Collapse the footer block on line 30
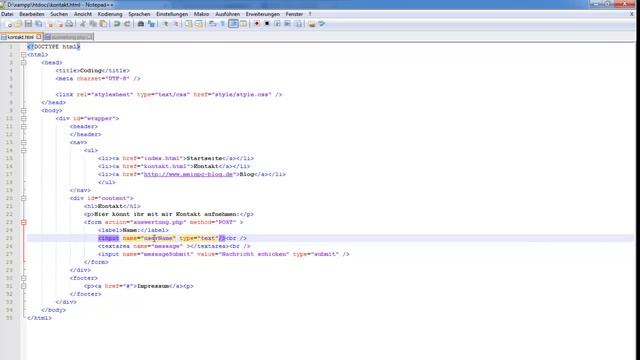This screenshot has width=640, height=360. tap(24, 278)
